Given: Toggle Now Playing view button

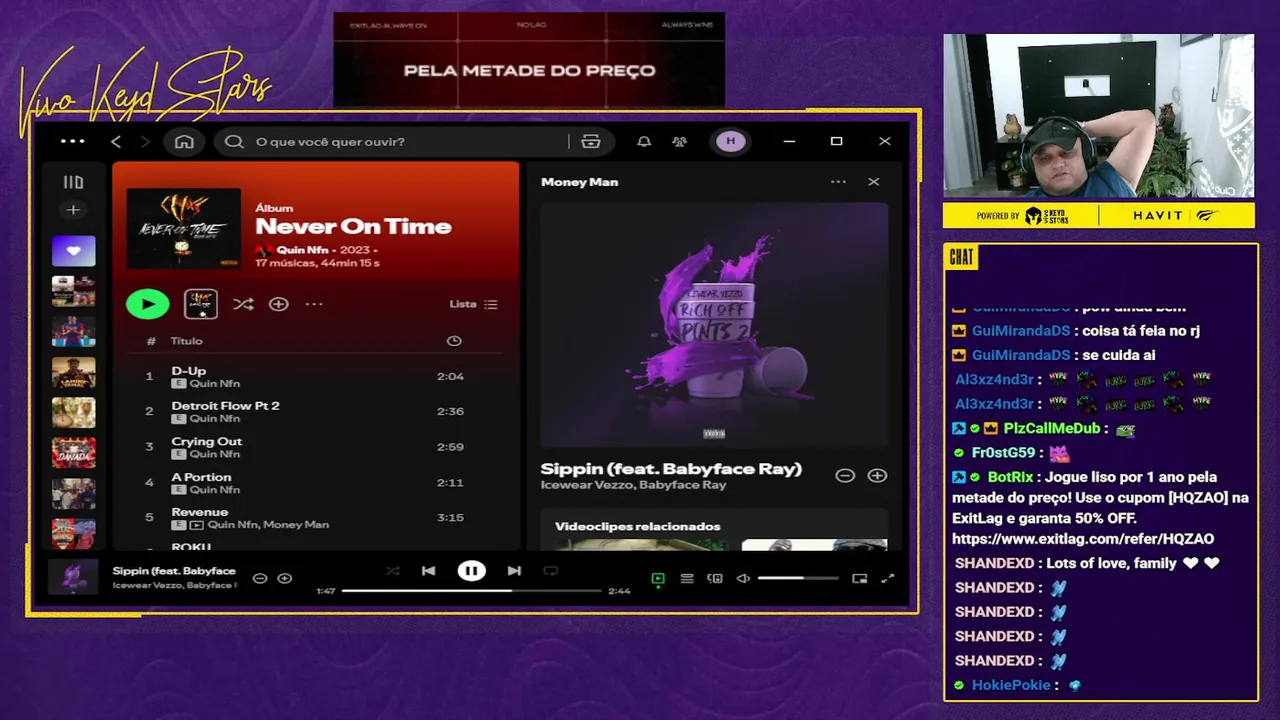Looking at the screenshot, I should [658, 578].
